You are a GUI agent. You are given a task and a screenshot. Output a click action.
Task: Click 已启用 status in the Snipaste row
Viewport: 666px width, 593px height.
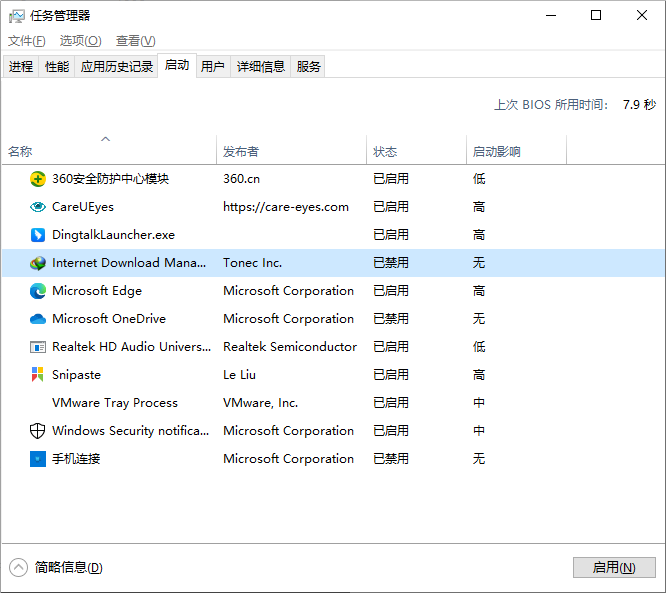pos(391,375)
